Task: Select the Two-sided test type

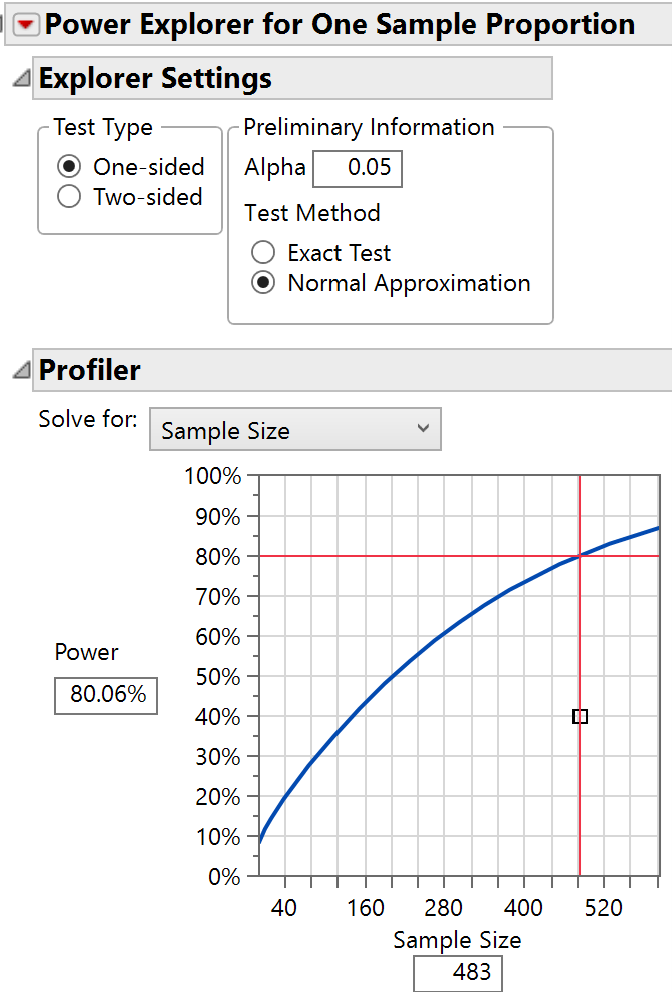Action: click(68, 197)
